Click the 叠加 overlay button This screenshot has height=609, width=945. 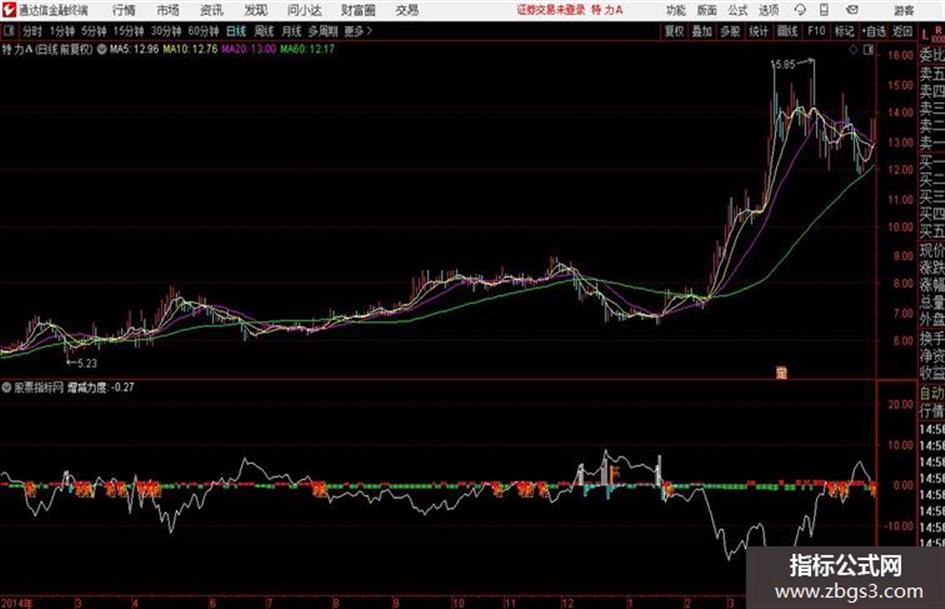tap(702, 31)
